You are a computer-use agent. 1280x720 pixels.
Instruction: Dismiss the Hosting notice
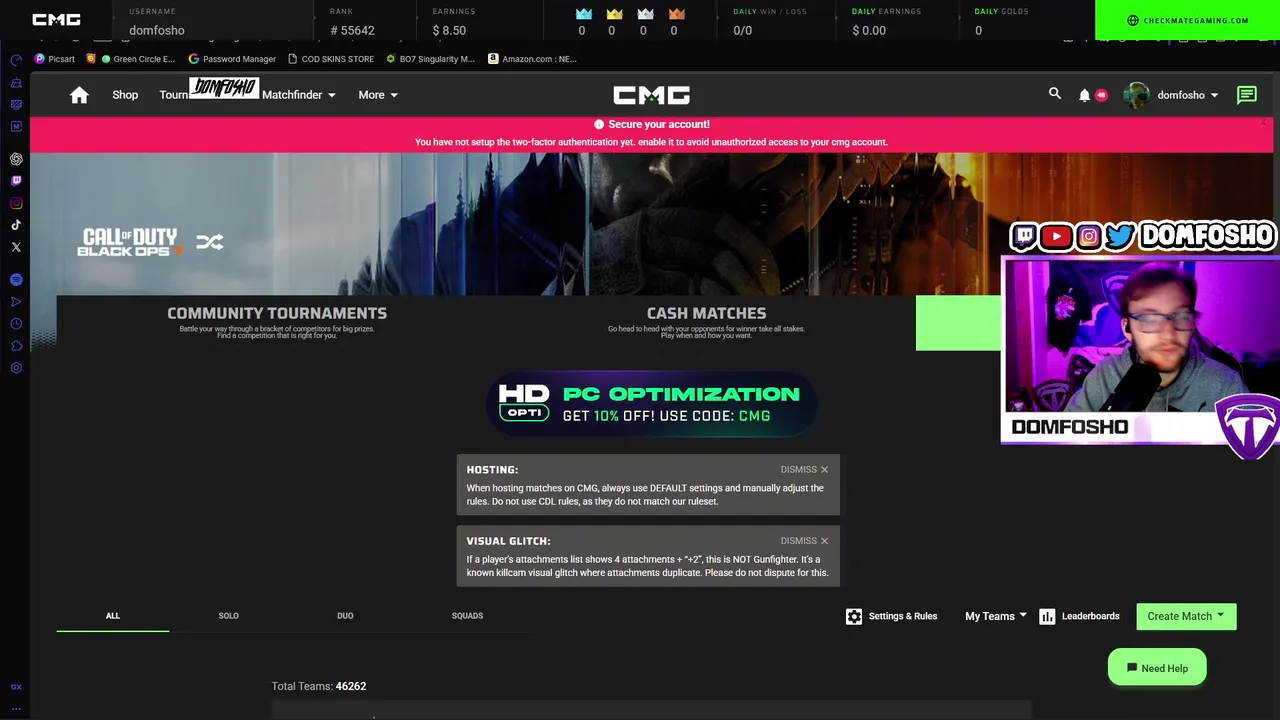click(804, 469)
